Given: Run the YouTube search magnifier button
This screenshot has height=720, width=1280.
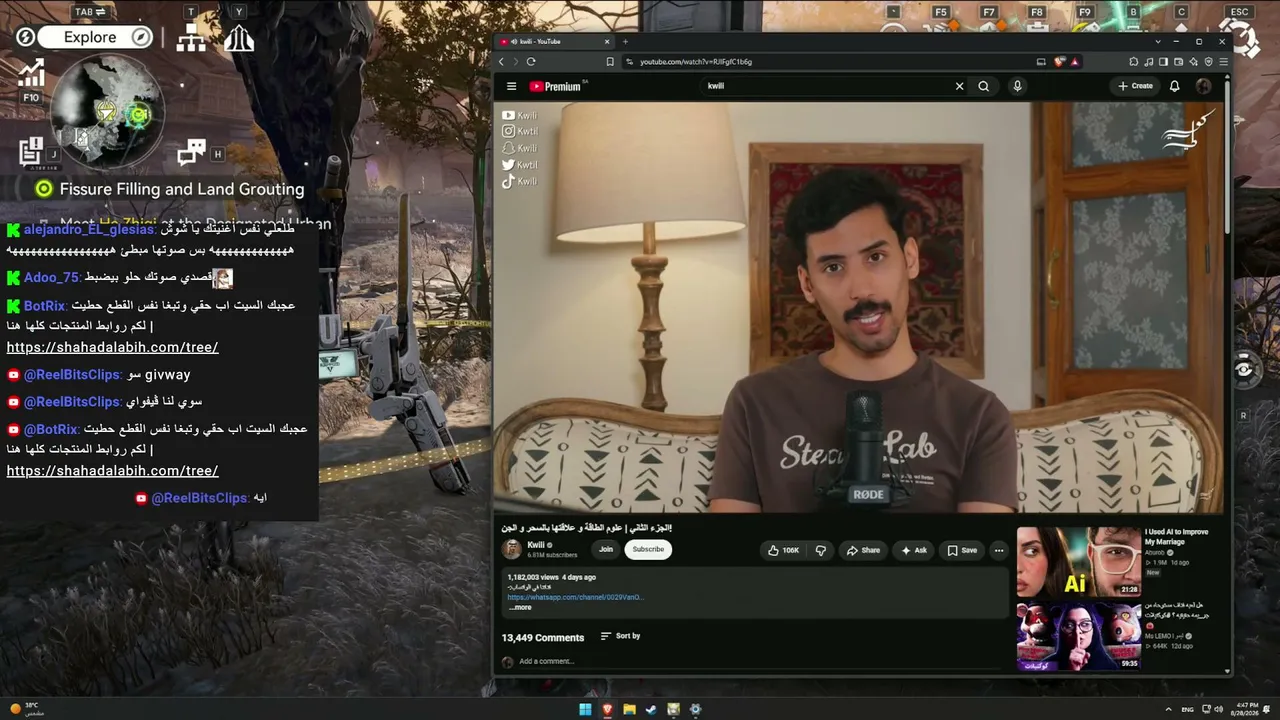Looking at the screenshot, I should pos(984,86).
